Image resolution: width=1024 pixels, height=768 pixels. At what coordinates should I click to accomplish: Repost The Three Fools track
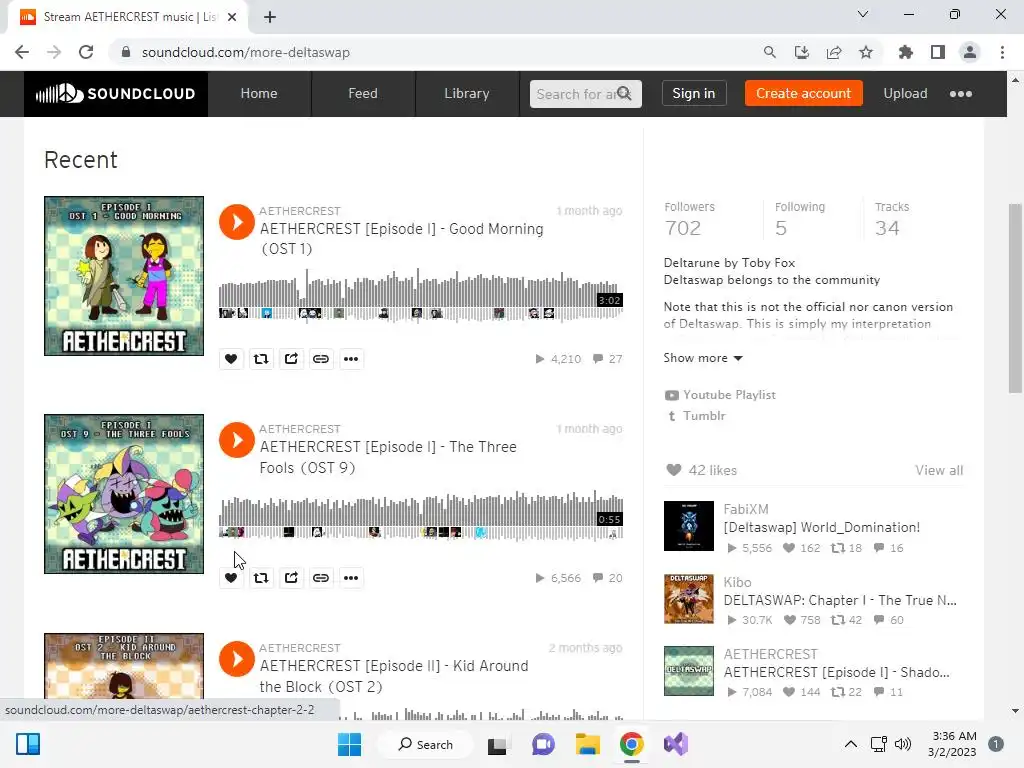(261, 577)
